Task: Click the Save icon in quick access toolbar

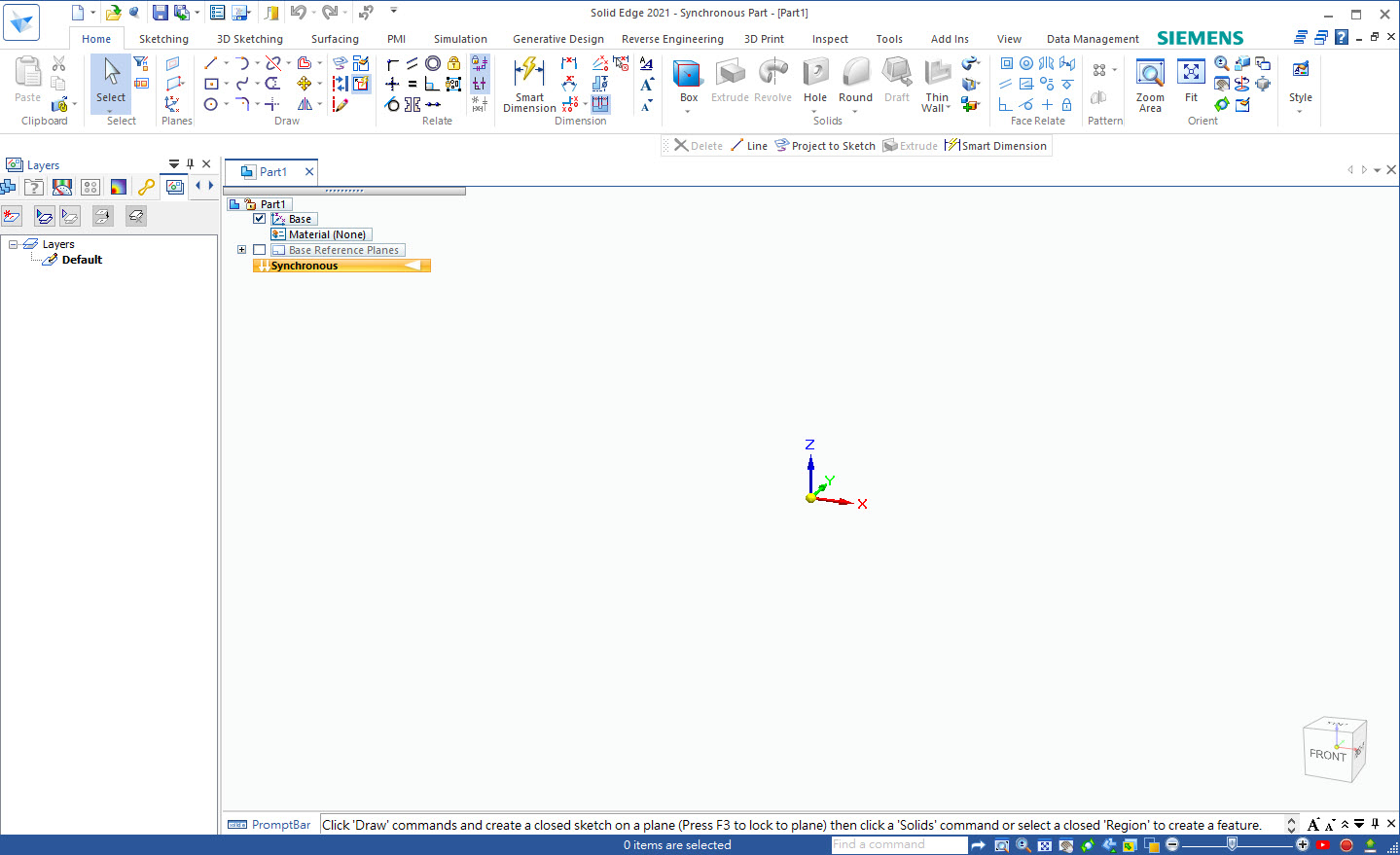Action: pyautogui.click(x=160, y=13)
